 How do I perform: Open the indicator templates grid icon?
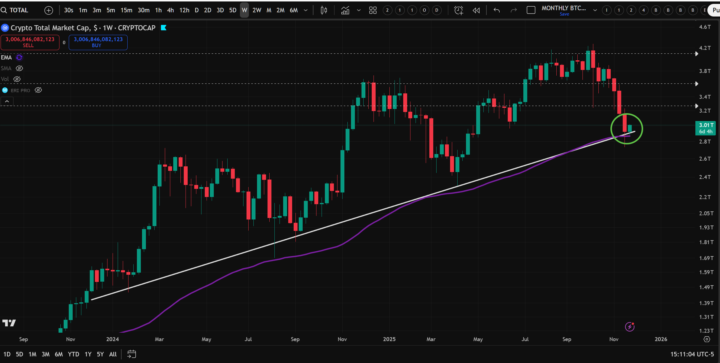(373, 10)
